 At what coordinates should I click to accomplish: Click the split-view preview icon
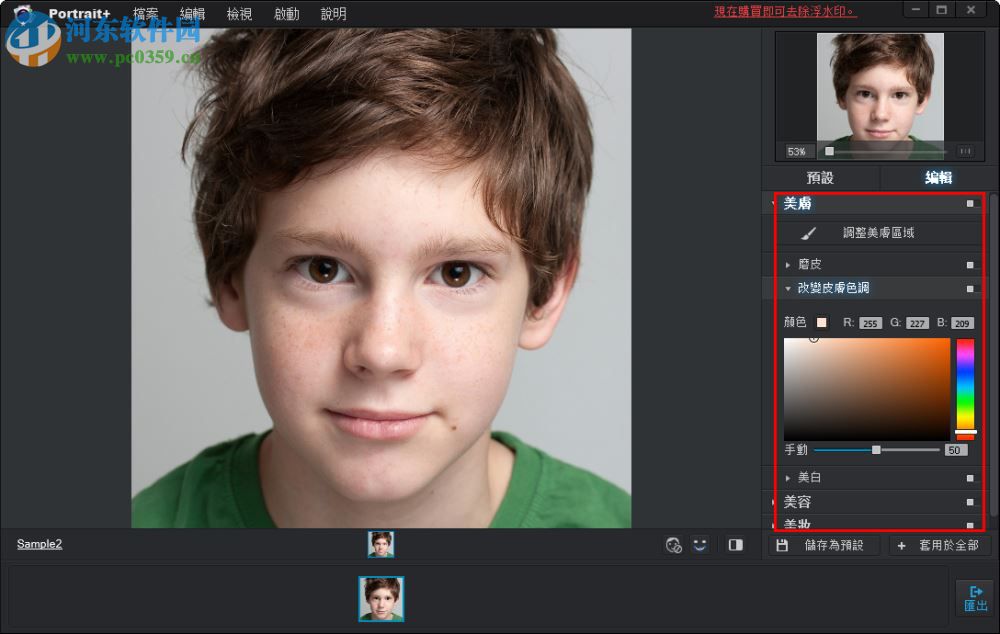coord(737,544)
